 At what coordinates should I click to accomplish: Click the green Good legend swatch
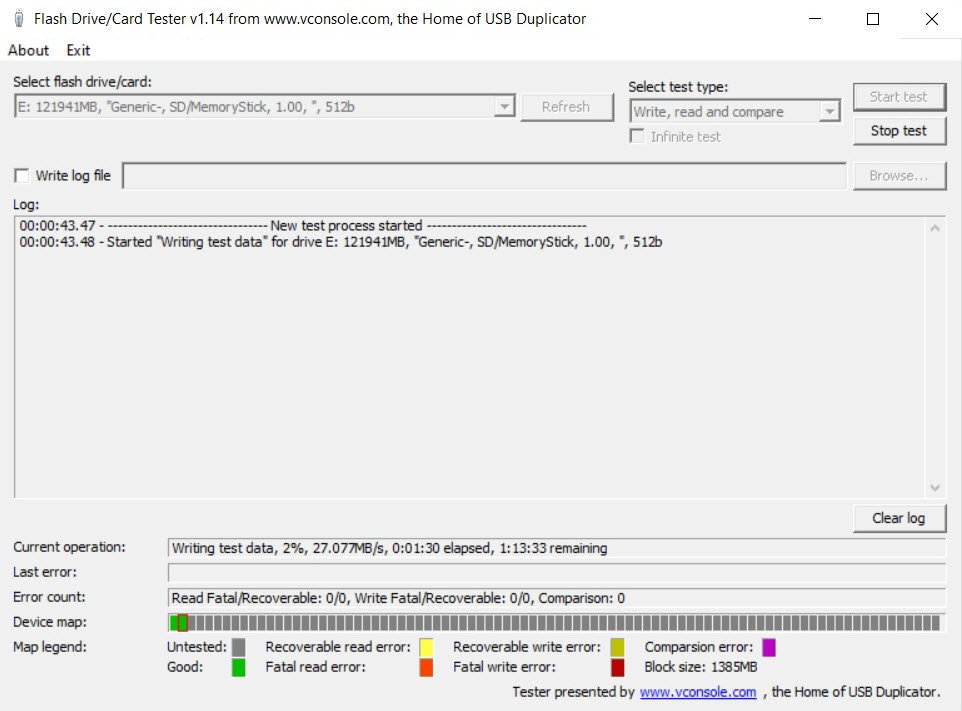tap(239, 667)
